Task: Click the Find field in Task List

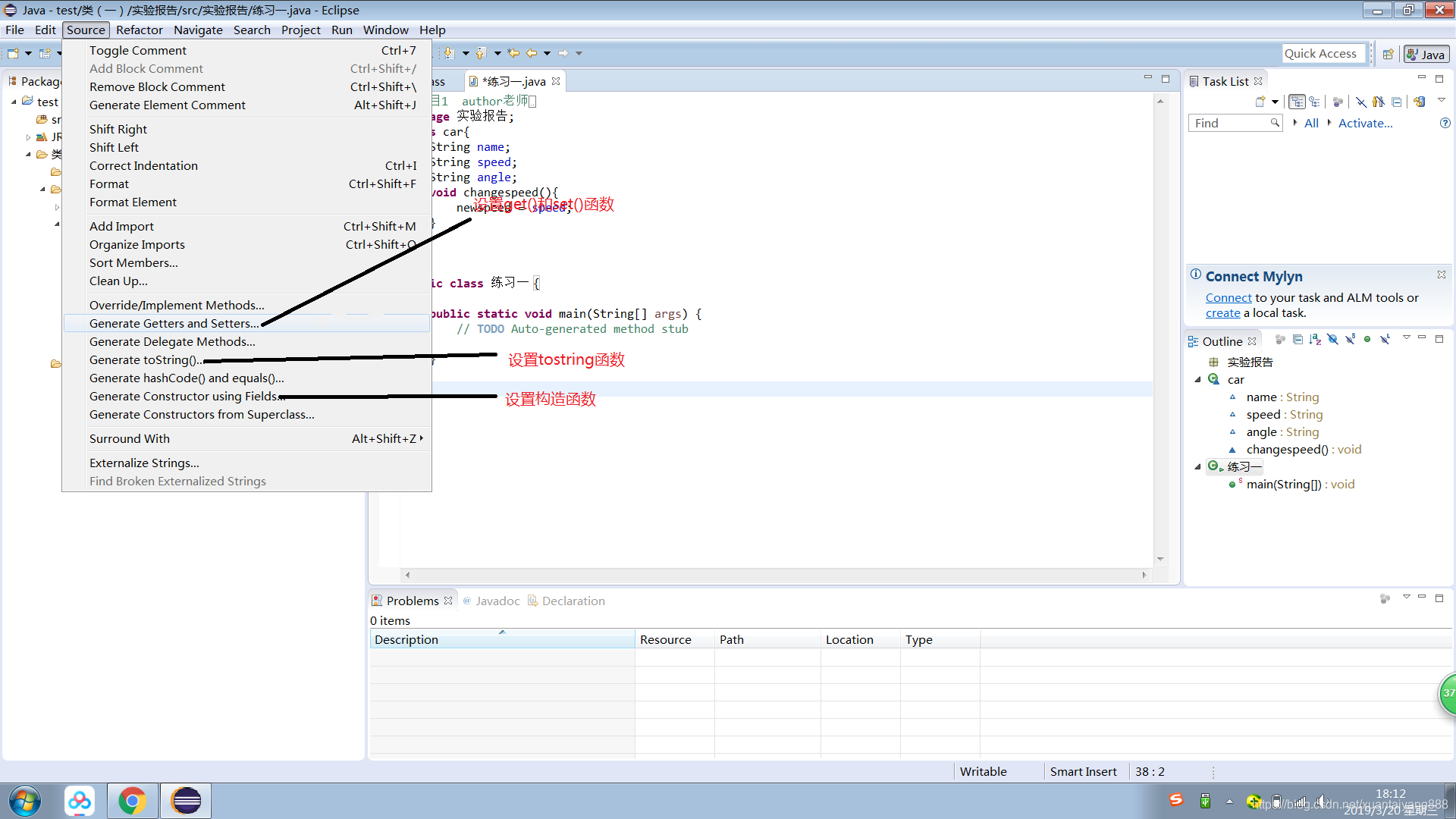Action: pos(1228,123)
